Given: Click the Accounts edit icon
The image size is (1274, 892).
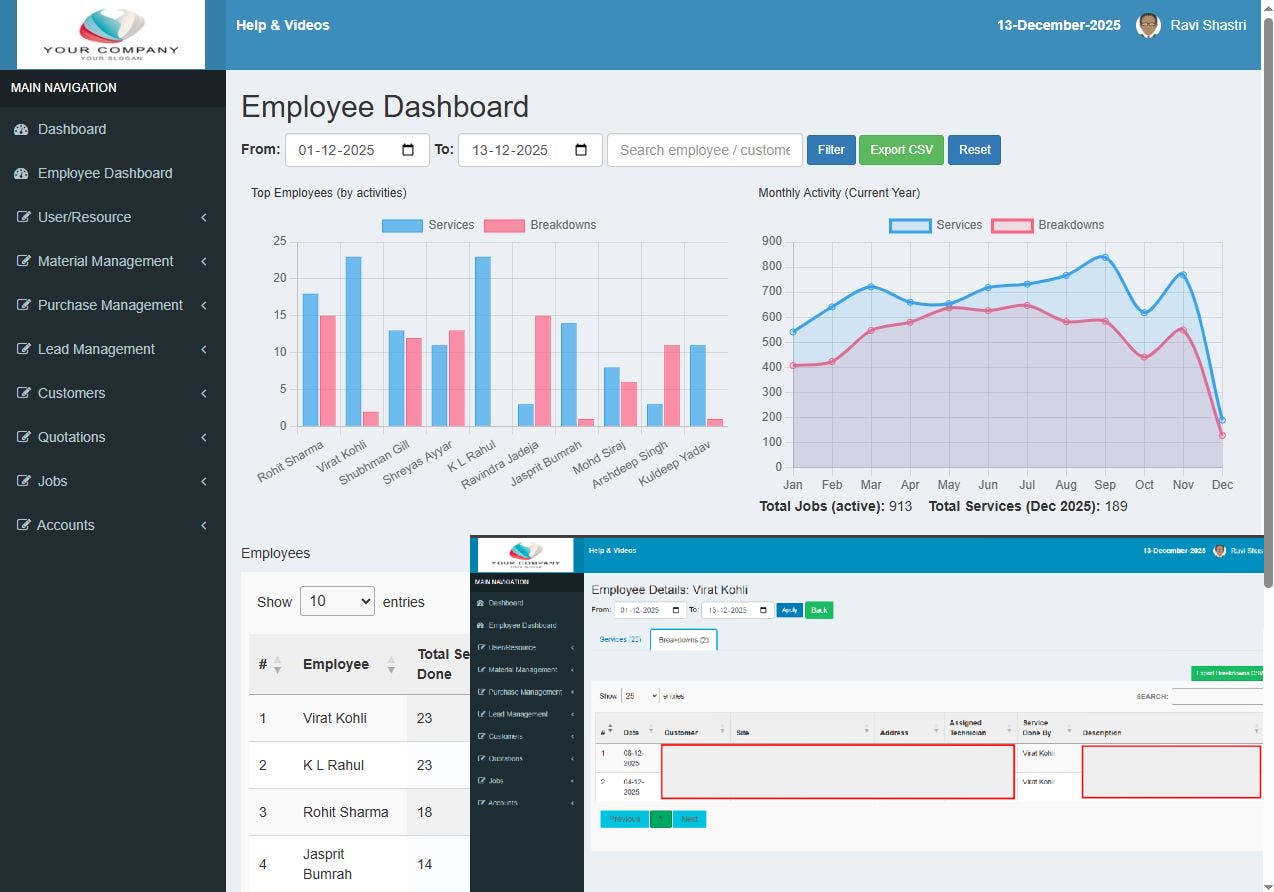Looking at the screenshot, I should coord(23,525).
